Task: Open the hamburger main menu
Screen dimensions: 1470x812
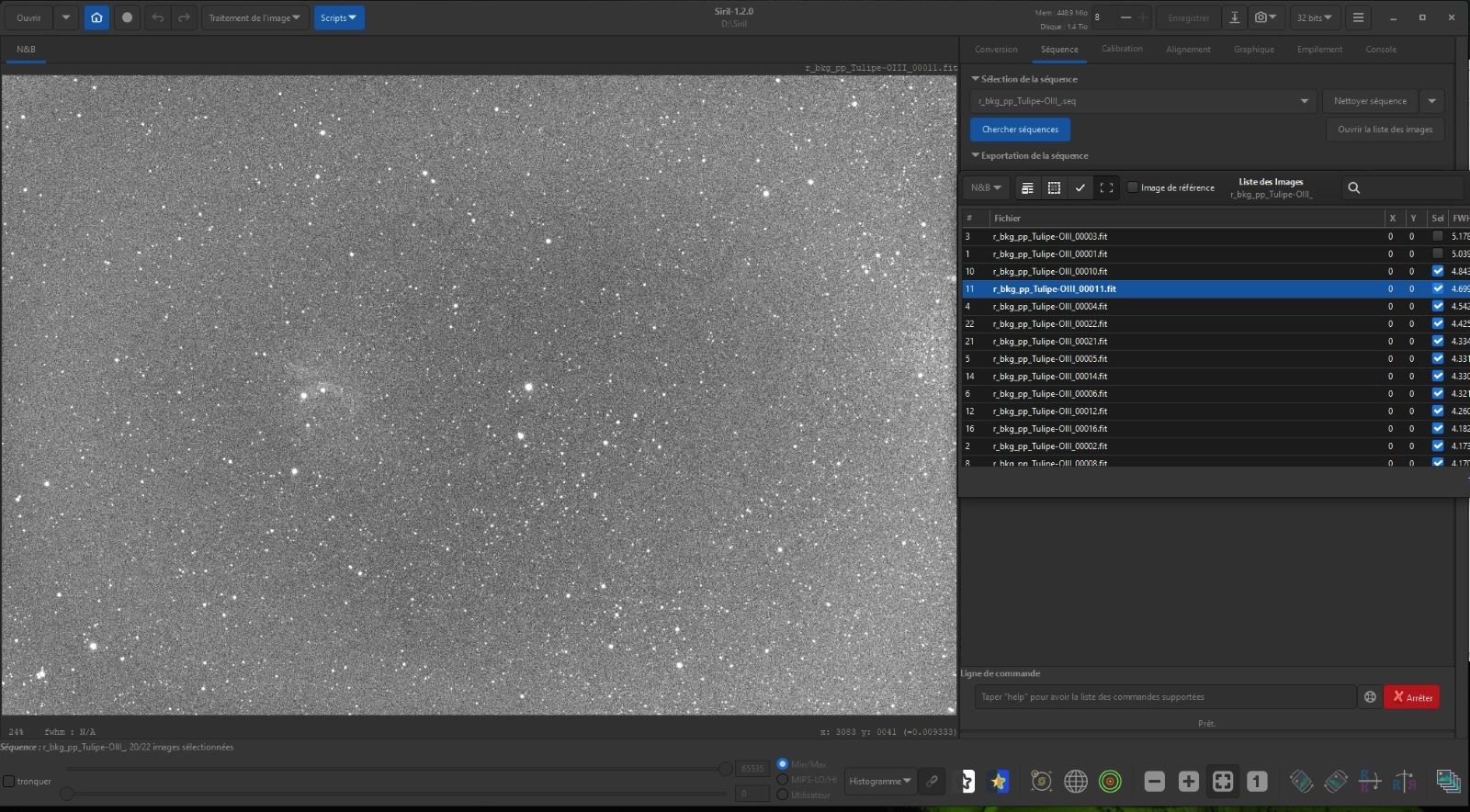Action: [1358, 17]
